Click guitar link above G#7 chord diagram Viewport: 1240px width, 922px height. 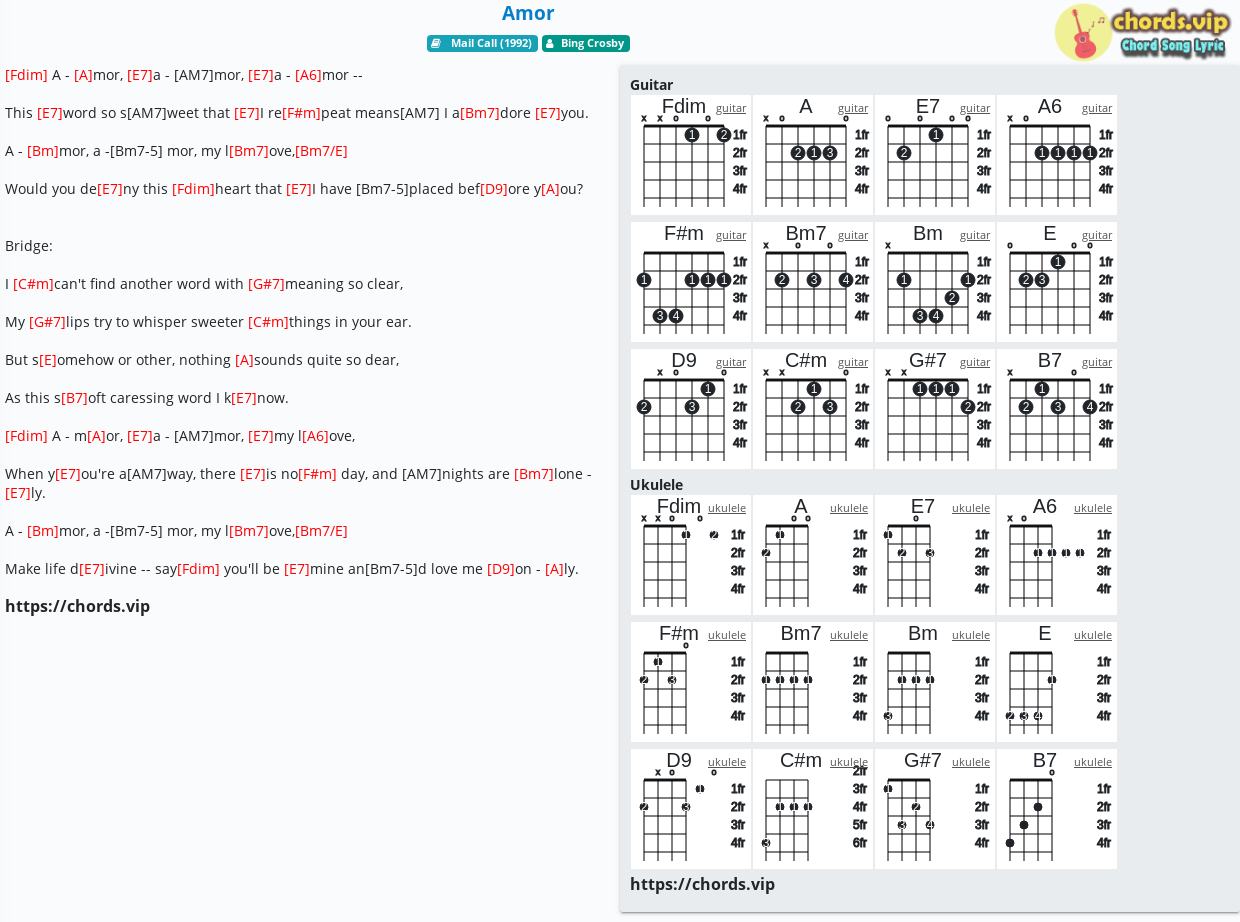point(975,362)
